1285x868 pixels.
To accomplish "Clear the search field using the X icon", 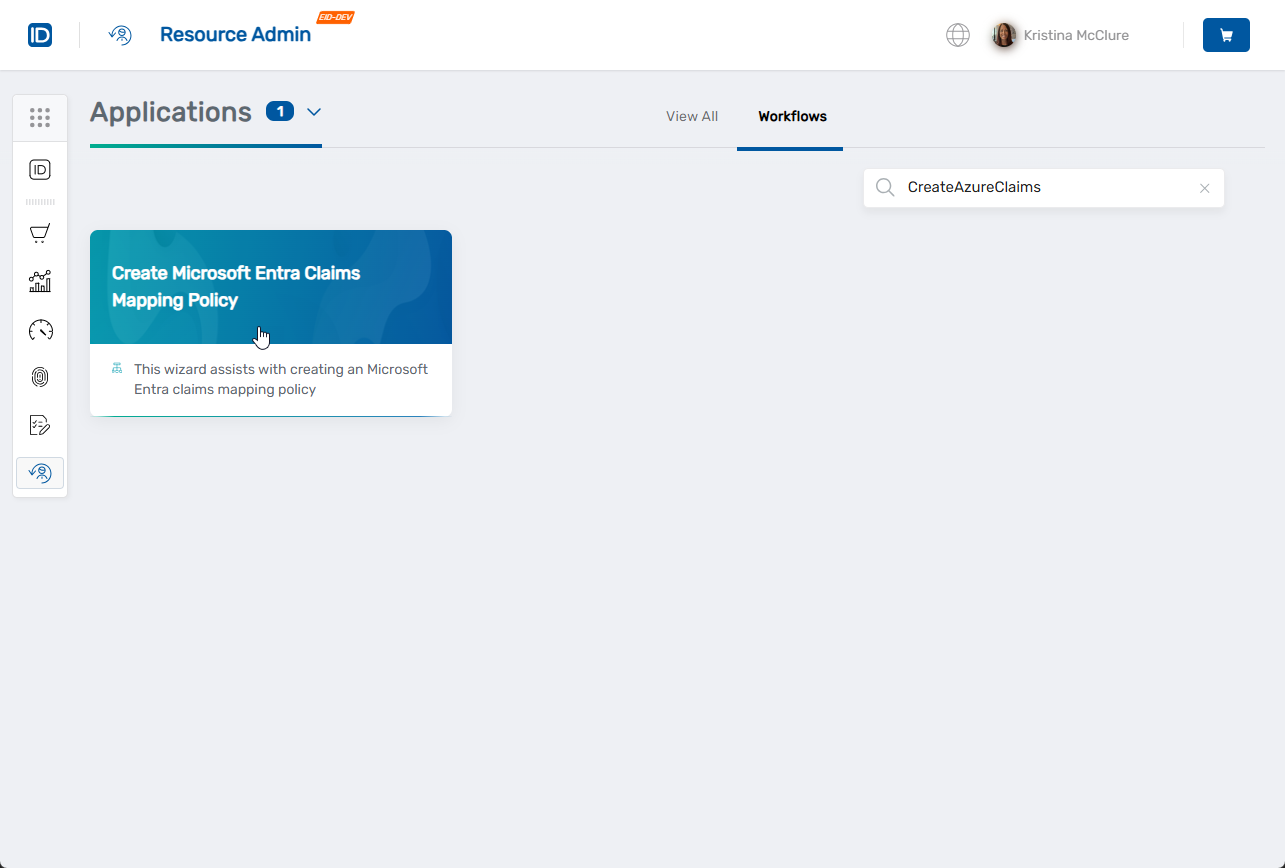I will [x=1204, y=188].
